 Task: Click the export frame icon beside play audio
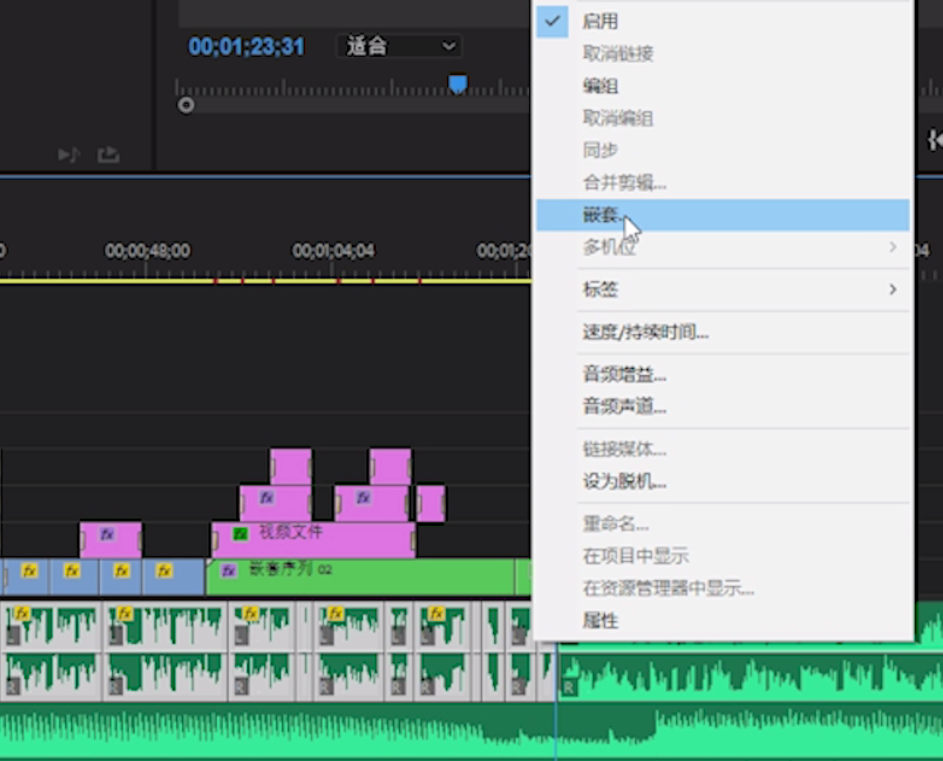click(108, 155)
